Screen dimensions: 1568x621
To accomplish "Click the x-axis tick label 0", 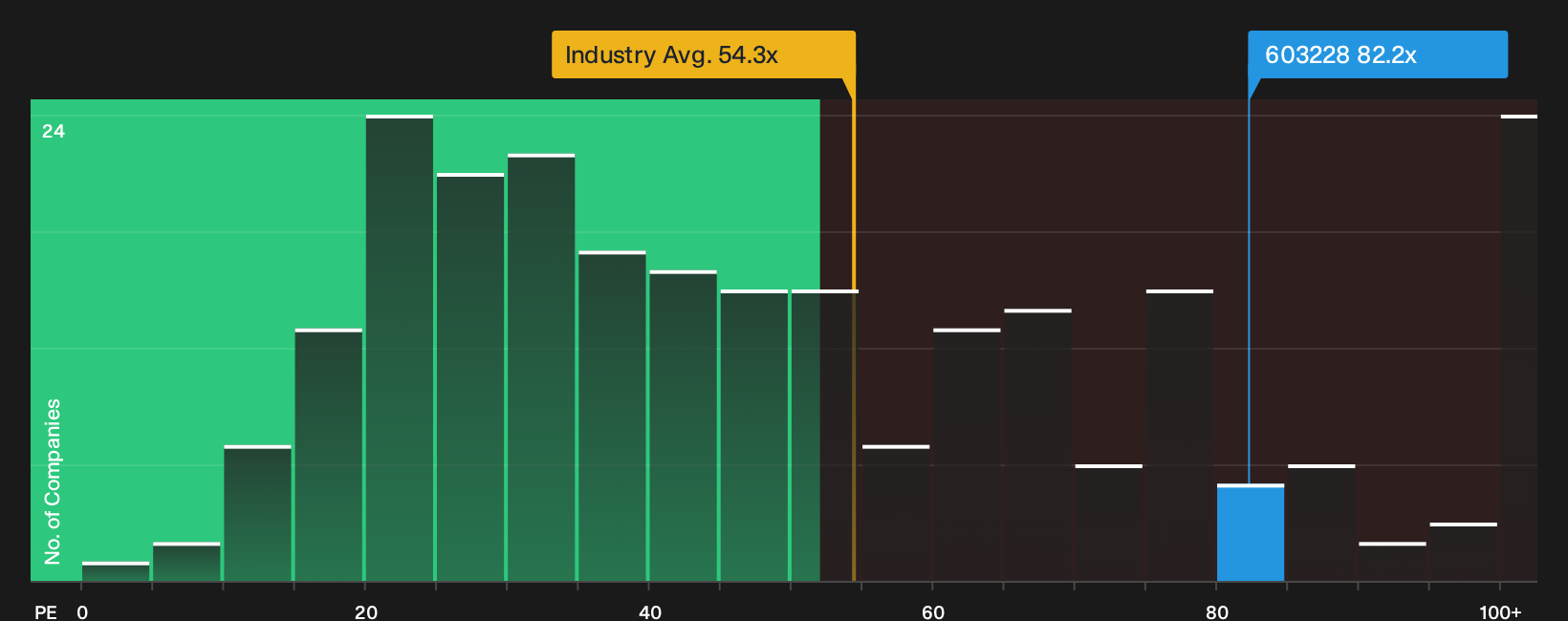I will (x=82, y=611).
